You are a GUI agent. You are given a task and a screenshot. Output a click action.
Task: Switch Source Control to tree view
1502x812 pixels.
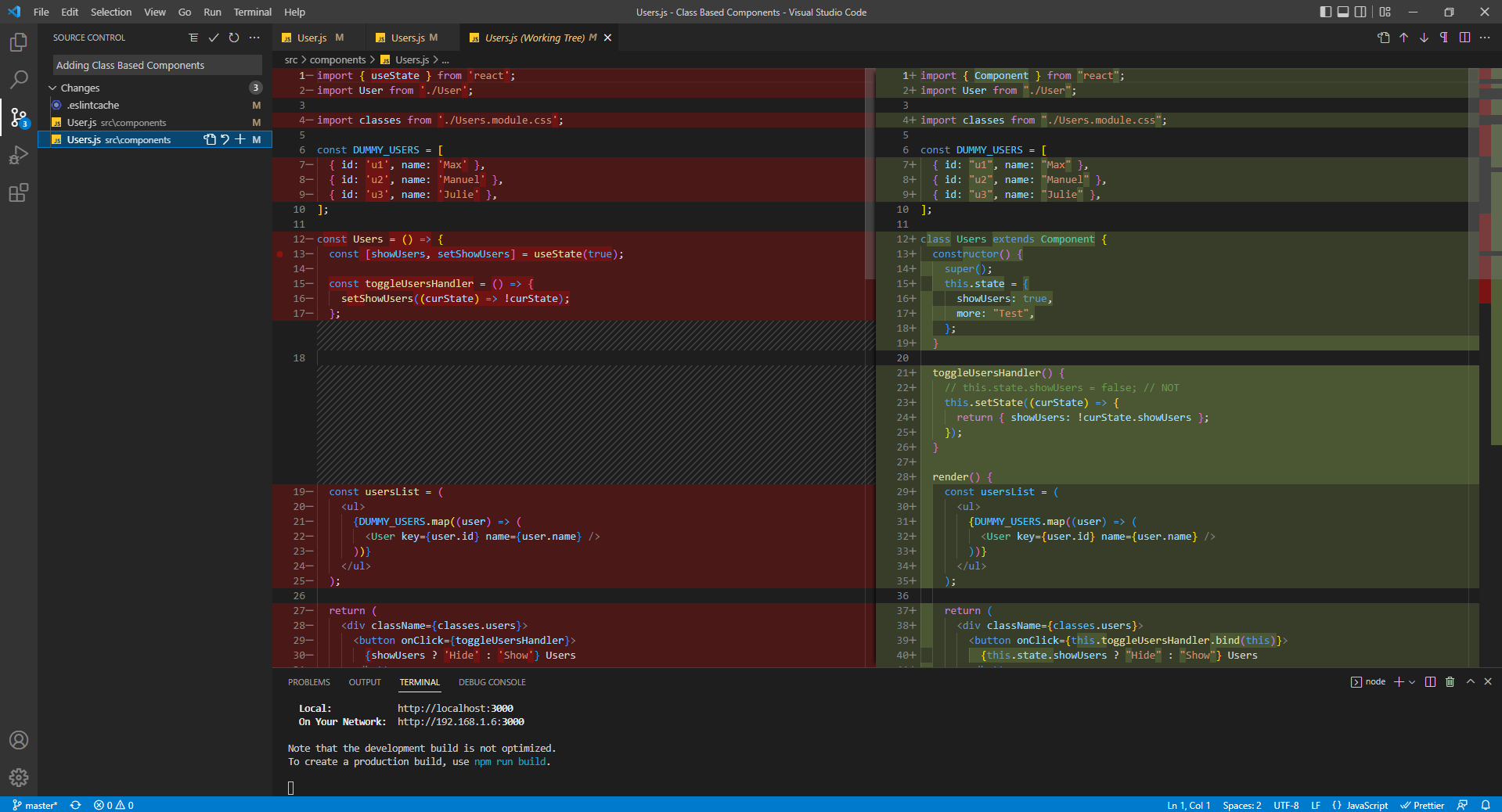click(193, 38)
